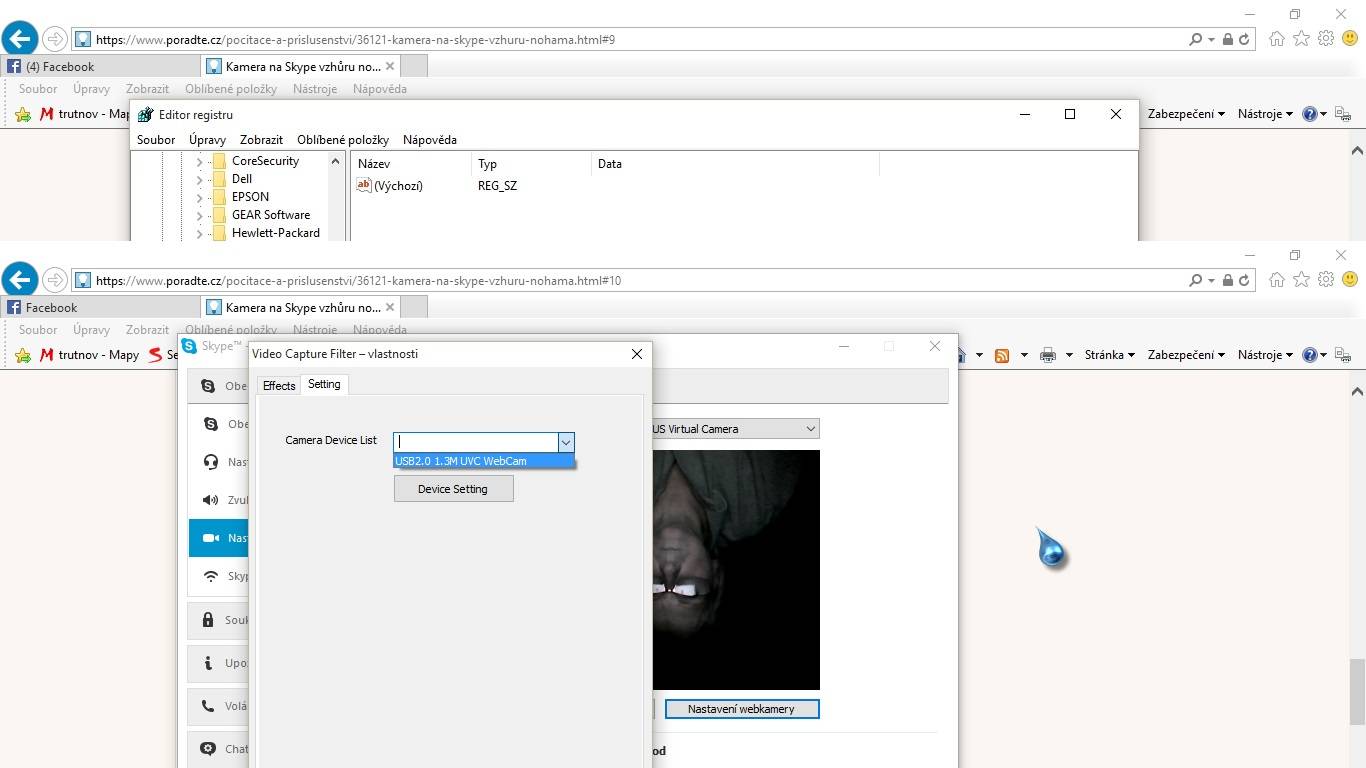Open headset audio settings in Skype sidebar
This screenshot has height=768, width=1366.
[219, 462]
